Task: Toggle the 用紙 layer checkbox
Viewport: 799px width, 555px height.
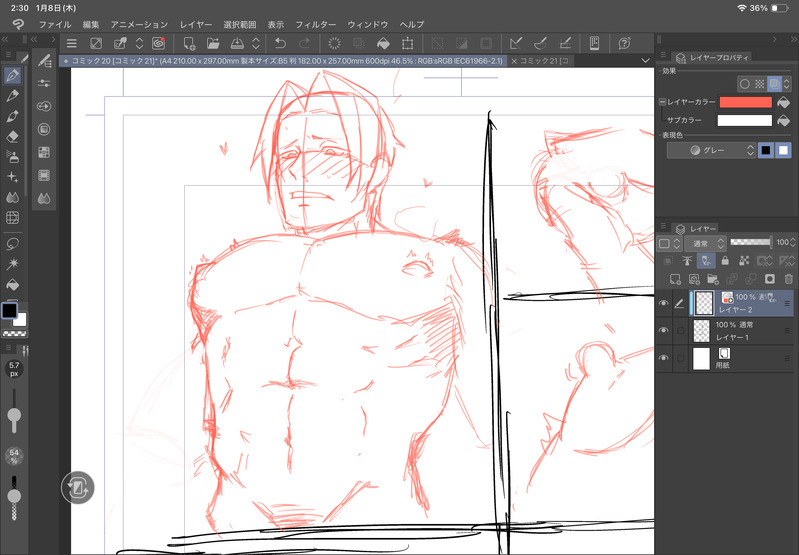Action: [680, 358]
